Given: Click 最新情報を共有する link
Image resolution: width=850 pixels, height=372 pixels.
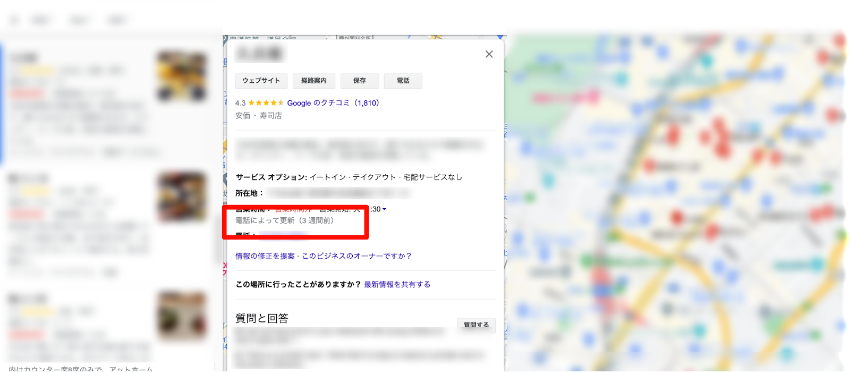Looking at the screenshot, I should tap(397, 284).
